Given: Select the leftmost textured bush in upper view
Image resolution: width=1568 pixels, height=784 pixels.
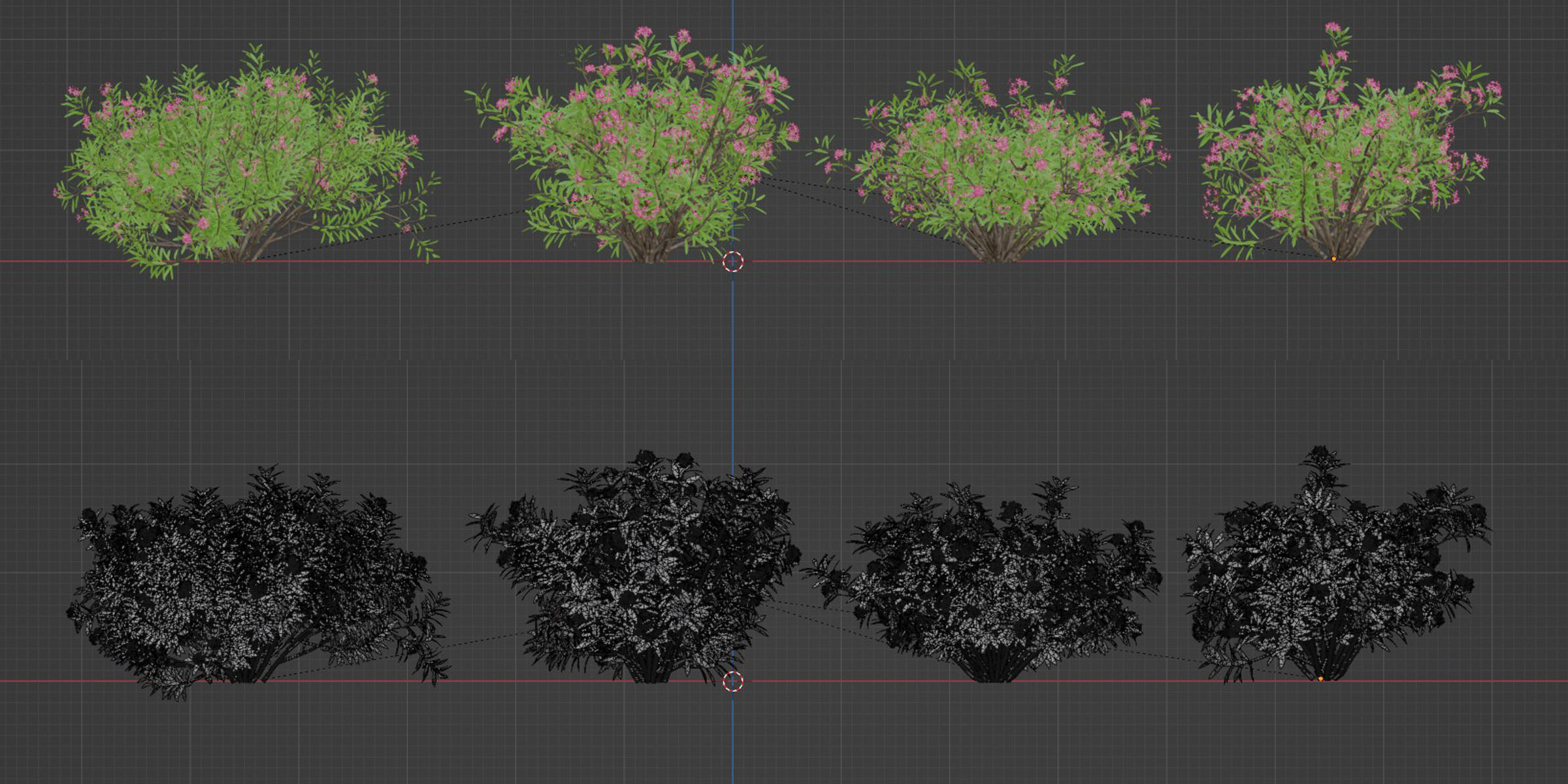Looking at the screenshot, I should pyautogui.click(x=247, y=162).
